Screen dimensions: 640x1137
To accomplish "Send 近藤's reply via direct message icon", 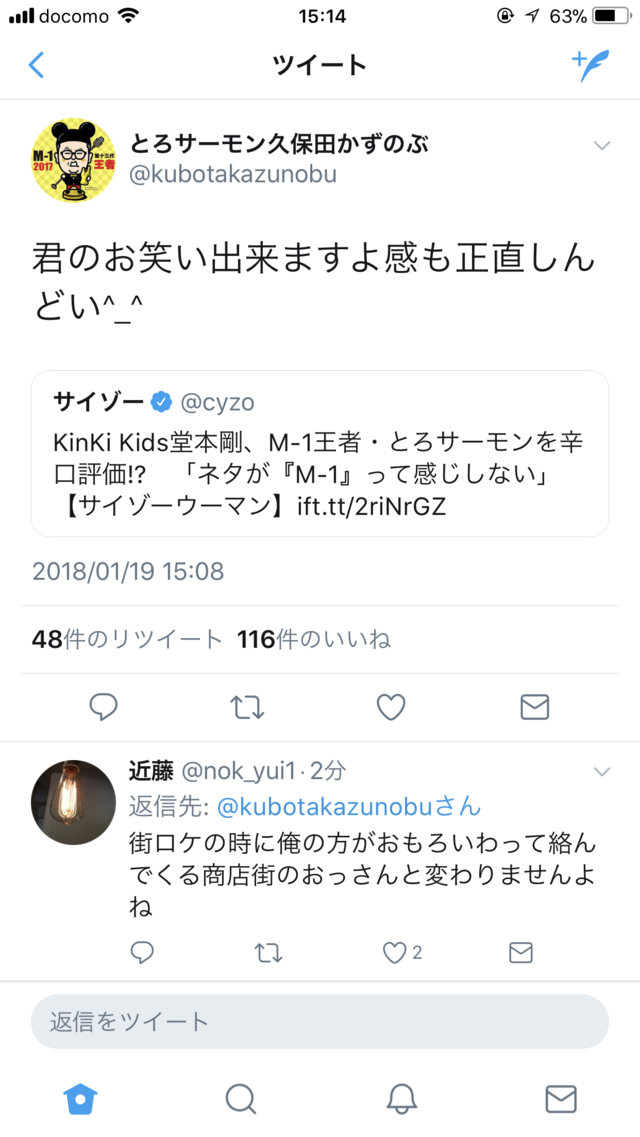I will click(521, 953).
